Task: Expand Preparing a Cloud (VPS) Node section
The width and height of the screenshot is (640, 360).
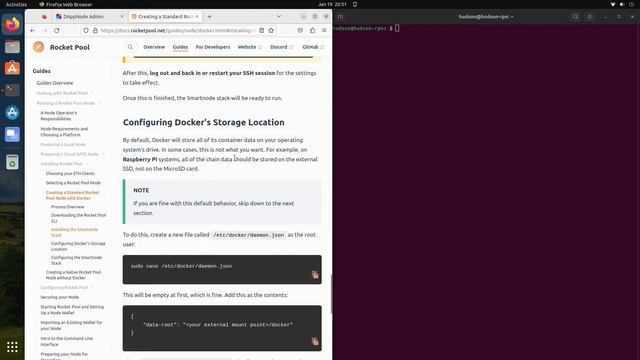Action: [x=72, y=154]
